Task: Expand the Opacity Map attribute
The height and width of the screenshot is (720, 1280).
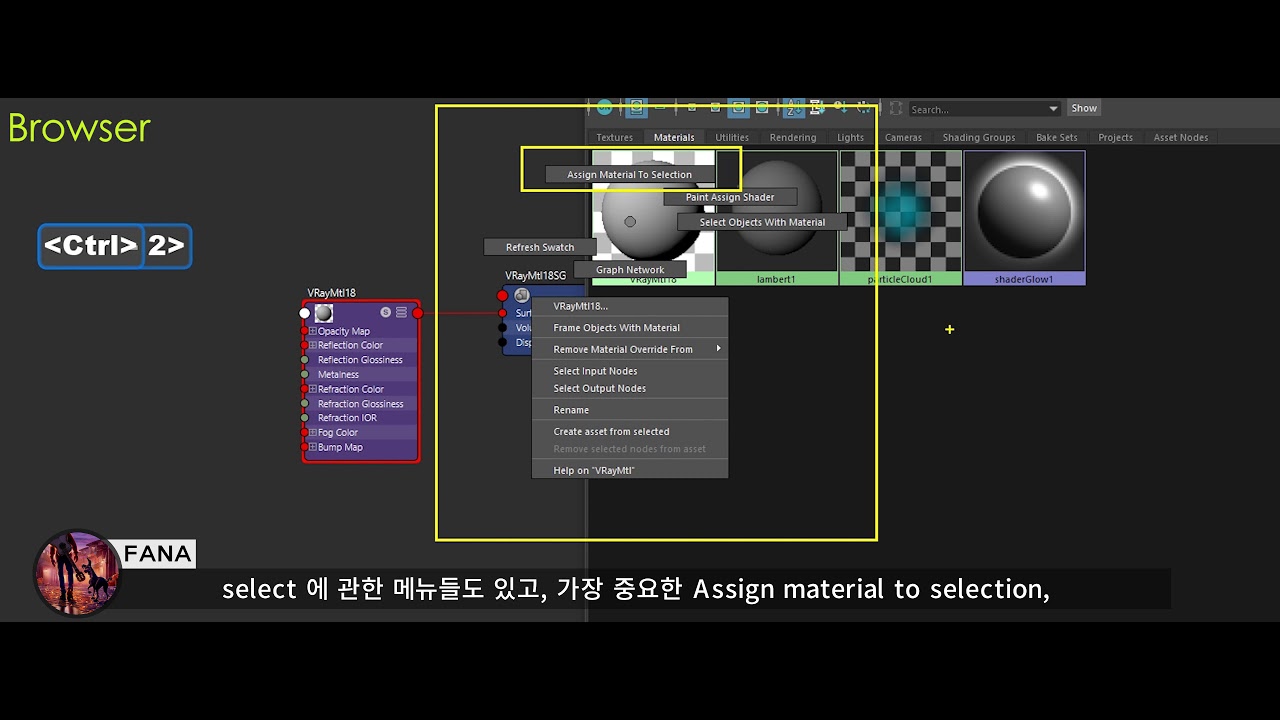Action: 312,331
